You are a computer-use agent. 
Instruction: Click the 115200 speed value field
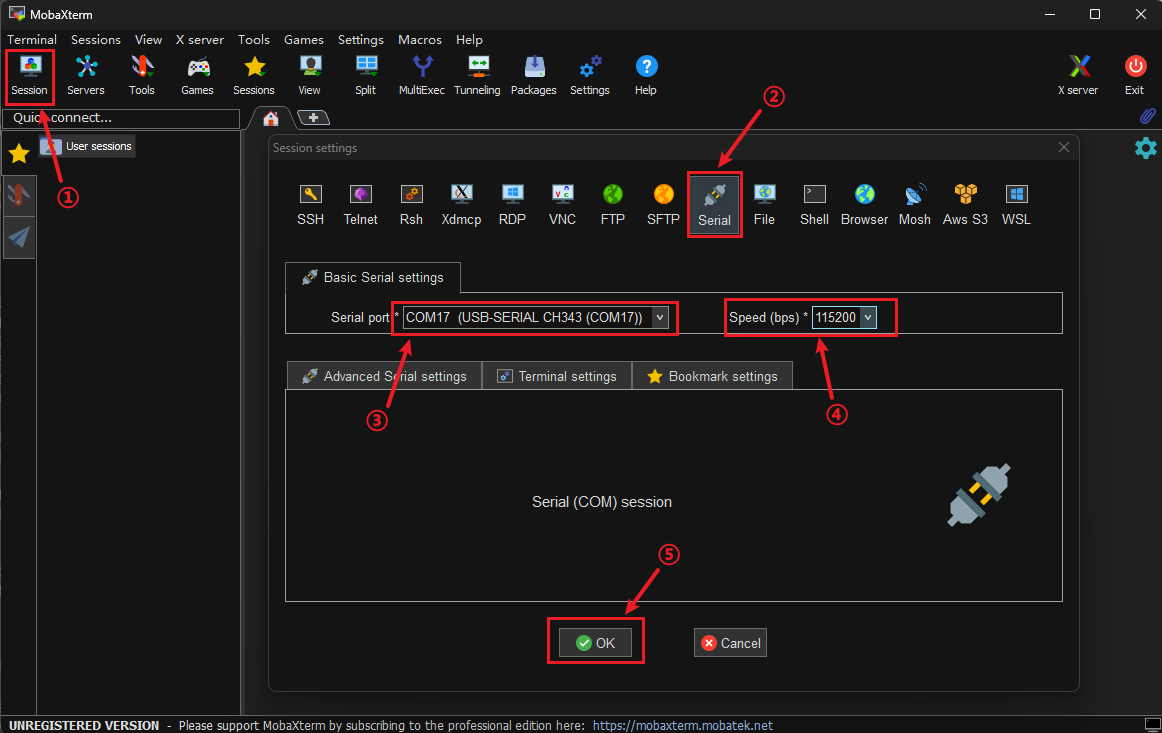click(x=836, y=317)
